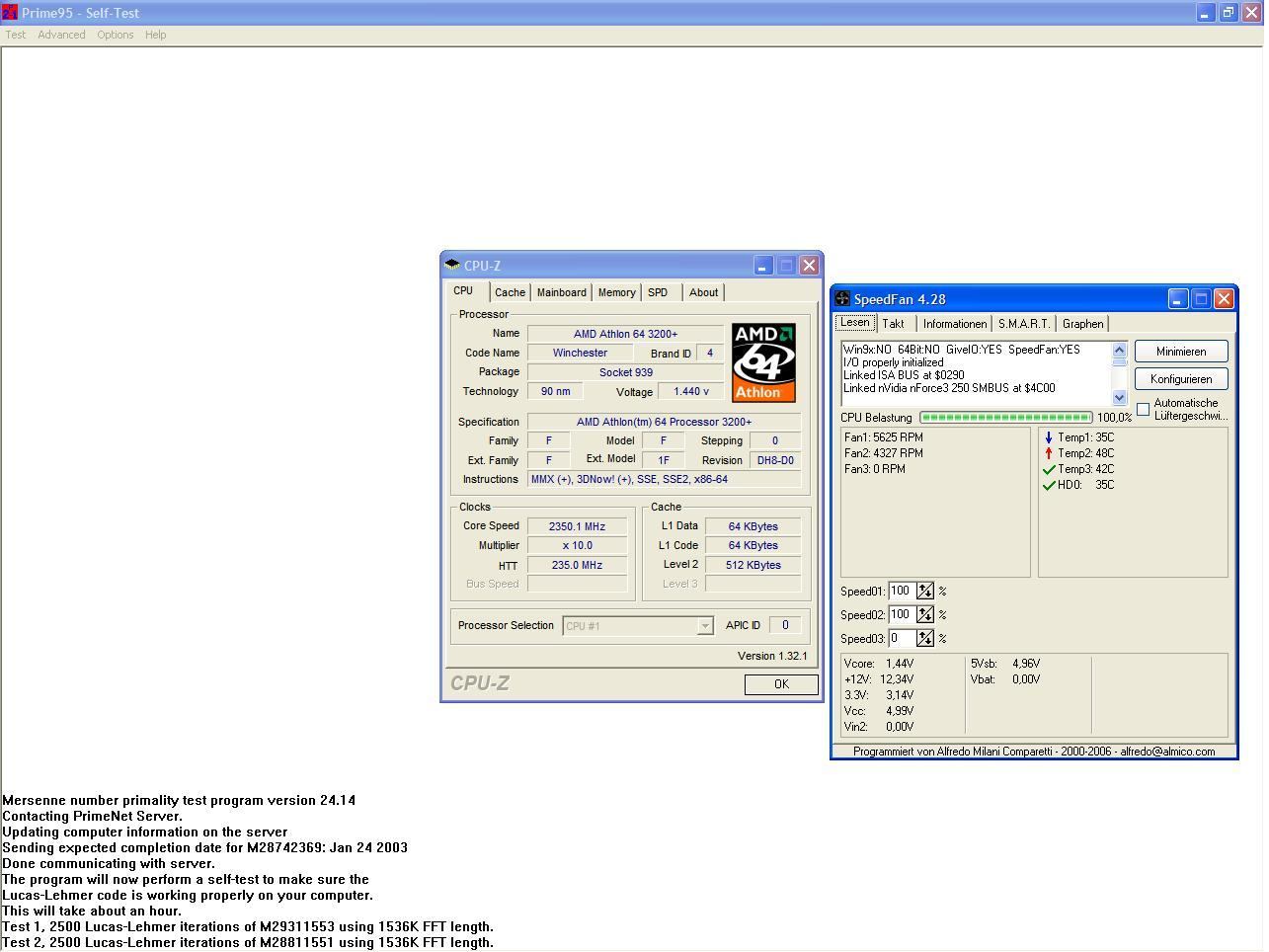Click the L1 Data value 64 KBytes
Image resolution: width=1269 pixels, height=952 pixels.
(753, 526)
